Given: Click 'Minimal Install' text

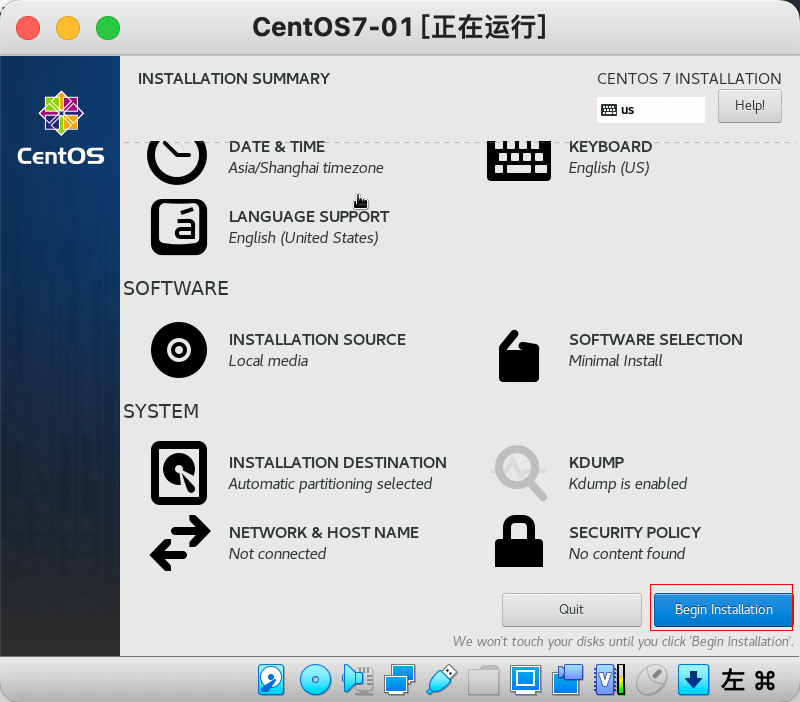Looking at the screenshot, I should tap(615, 361).
